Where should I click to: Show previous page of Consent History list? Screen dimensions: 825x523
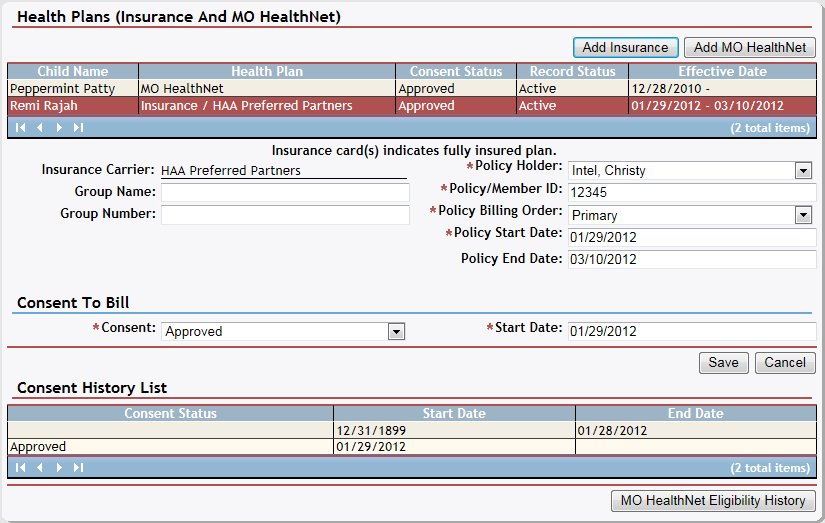click(40, 467)
